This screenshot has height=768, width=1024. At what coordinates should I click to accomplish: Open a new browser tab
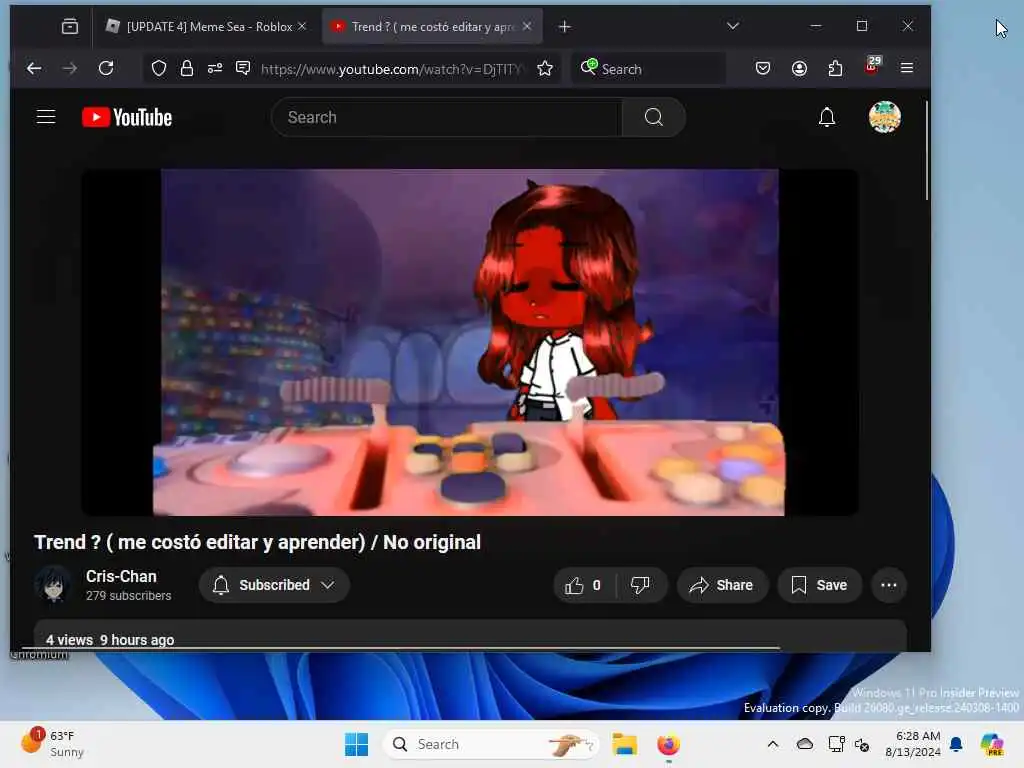[565, 26]
